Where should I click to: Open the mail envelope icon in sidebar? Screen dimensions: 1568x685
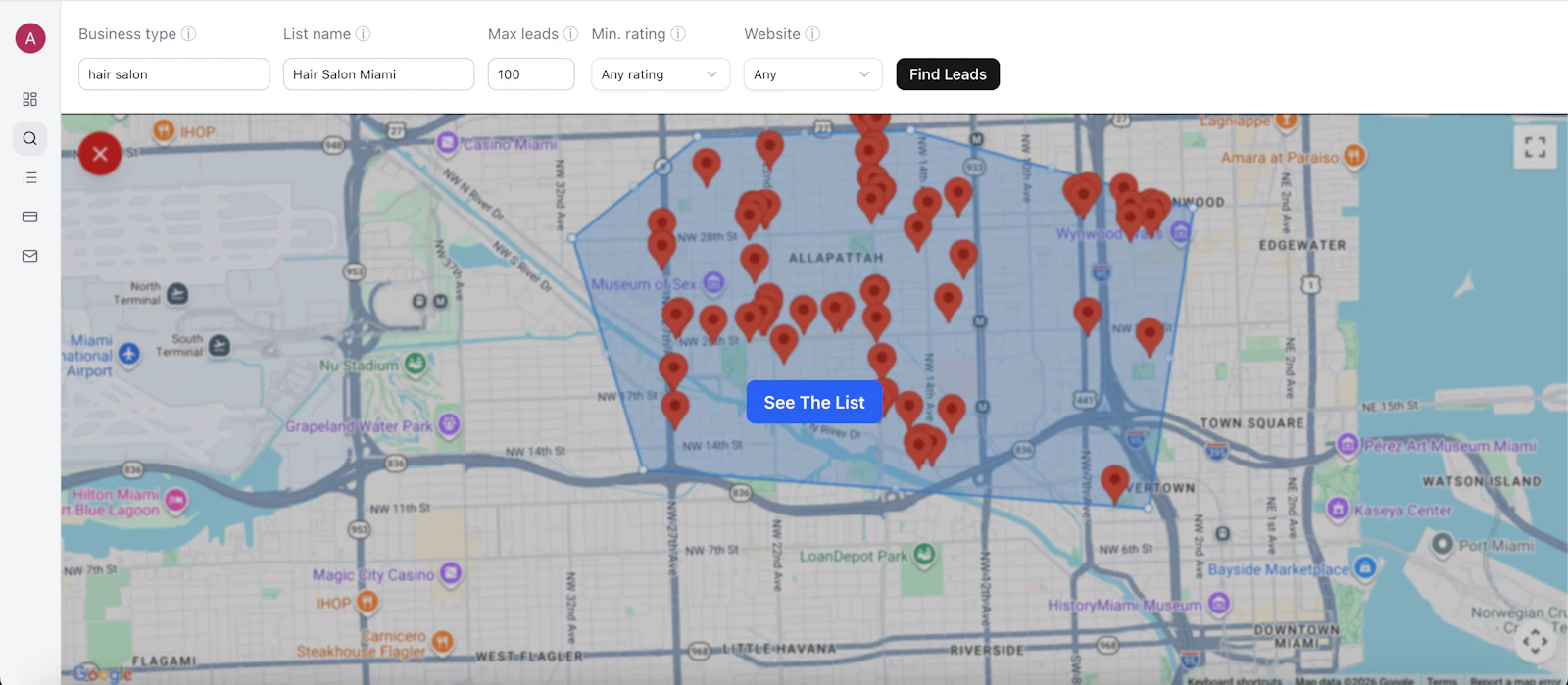click(x=30, y=256)
